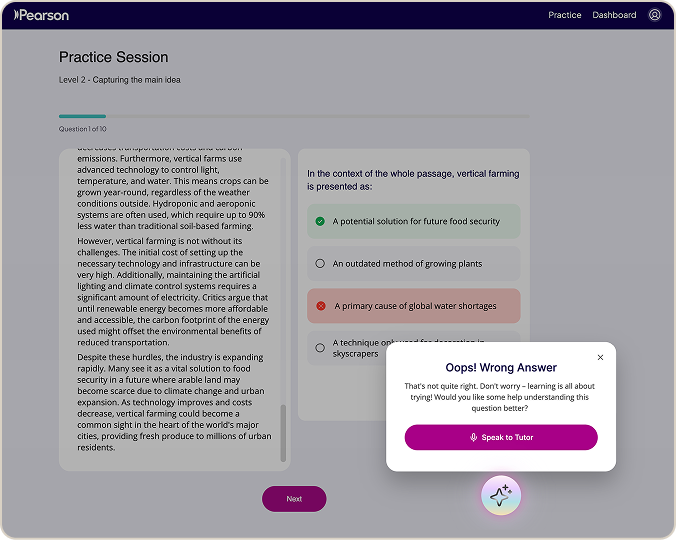Click the red X on wrong answer
676x540 pixels.
click(x=321, y=306)
